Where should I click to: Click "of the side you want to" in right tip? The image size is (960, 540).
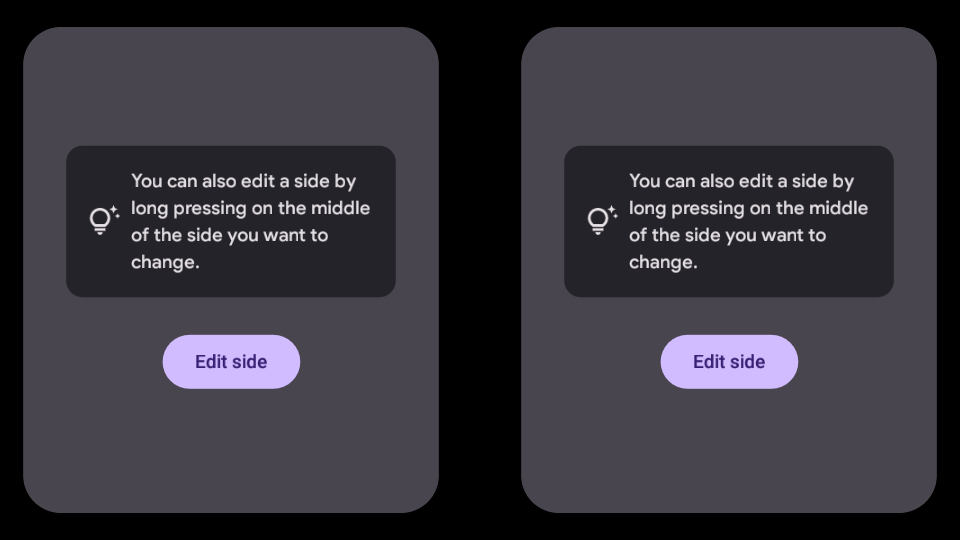point(727,235)
